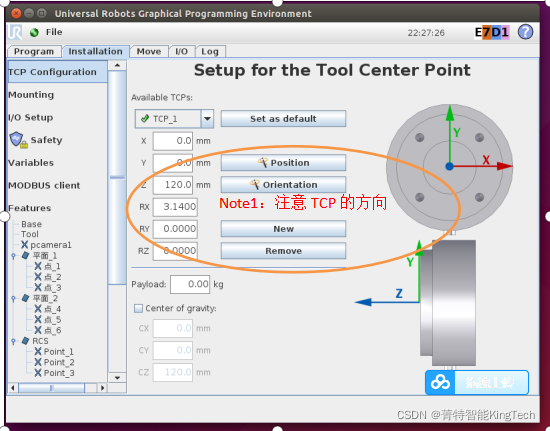Switch to the Installation tab
The height and width of the screenshot is (431, 550).
click(95, 52)
